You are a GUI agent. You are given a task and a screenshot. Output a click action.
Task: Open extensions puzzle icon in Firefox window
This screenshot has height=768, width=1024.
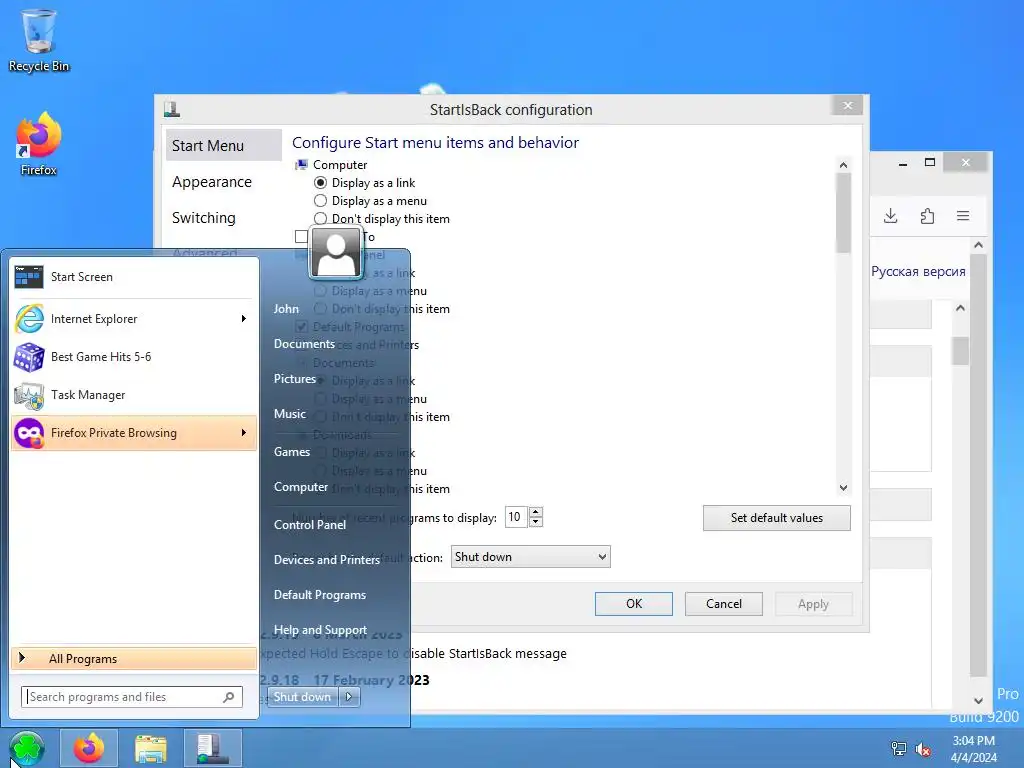(x=927, y=216)
